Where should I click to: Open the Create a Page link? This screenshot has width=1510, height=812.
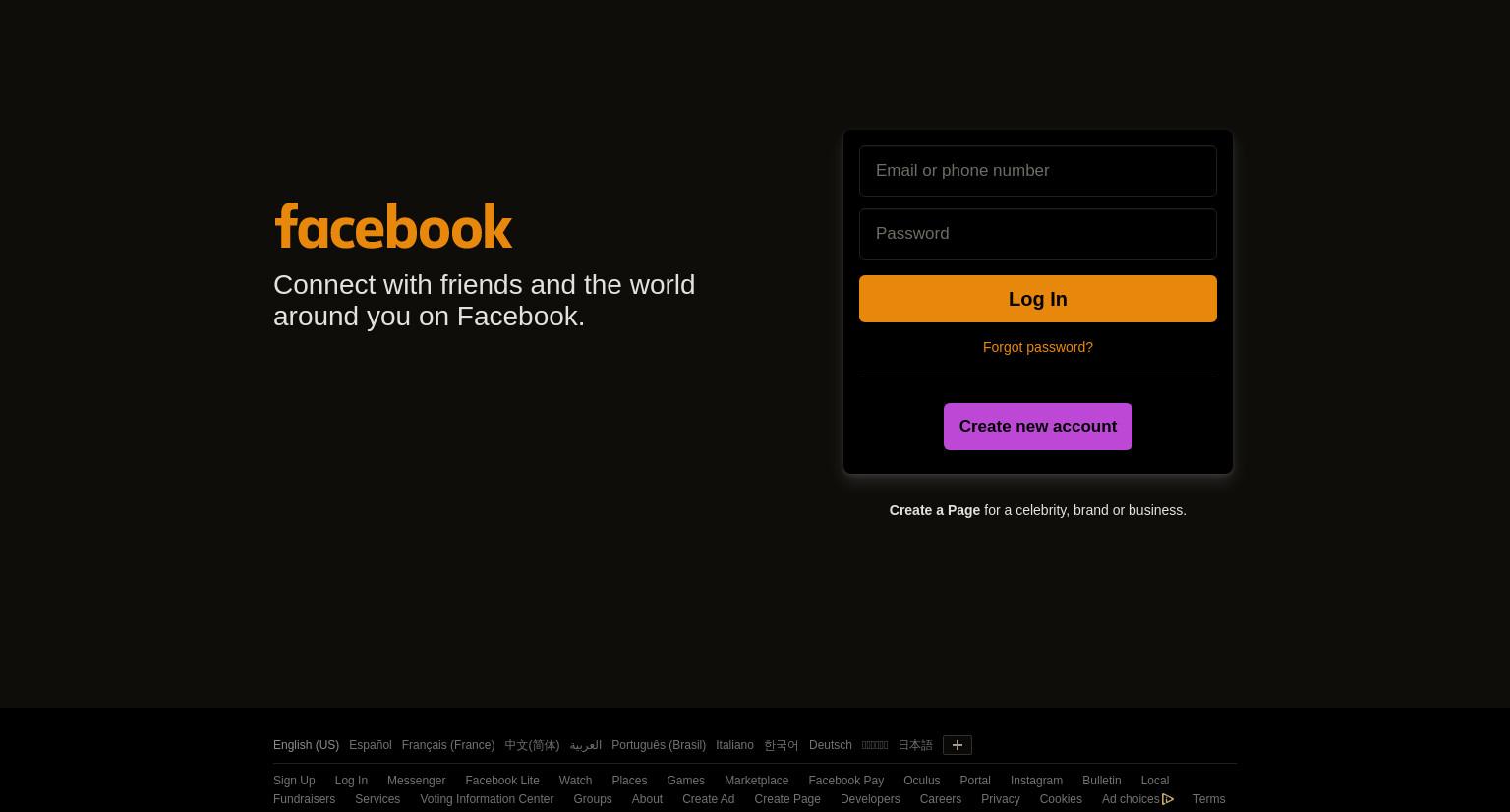pyautogui.click(x=934, y=510)
